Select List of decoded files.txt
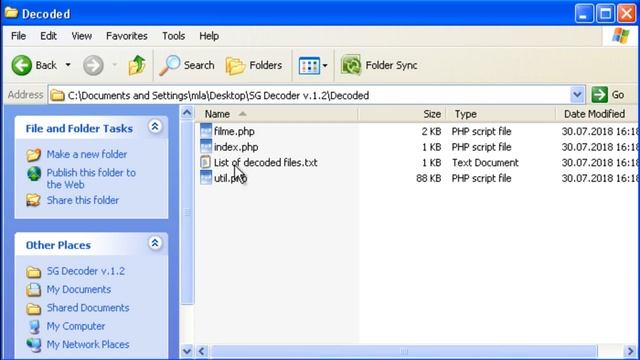The height and width of the screenshot is (360, 640). pyautogui.click(x=266, y=162)
